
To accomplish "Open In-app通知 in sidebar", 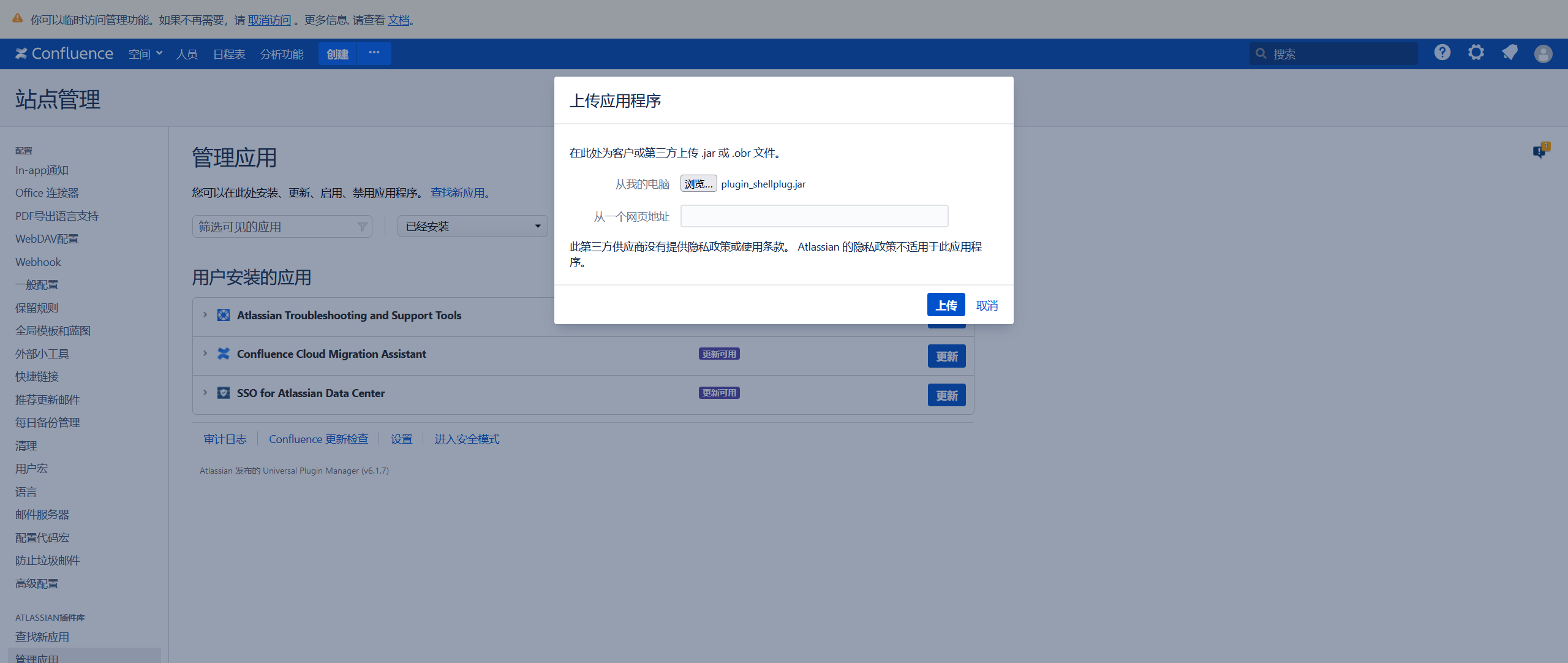I will tap(42, 170).
